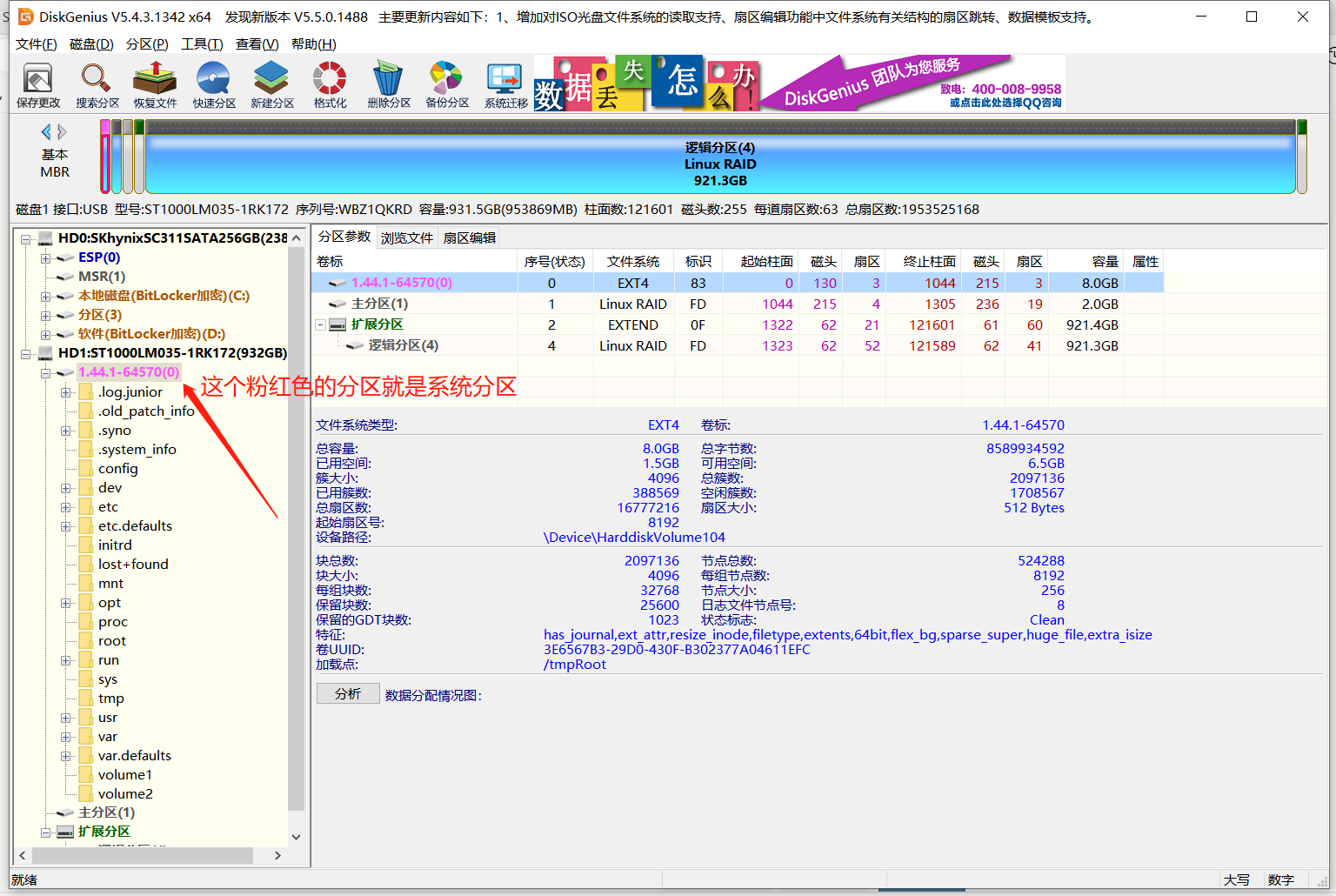Expand the ESP(0) partition node
Image resolution: width=1336 pixels, height=896 pixels.
point(46,258)
